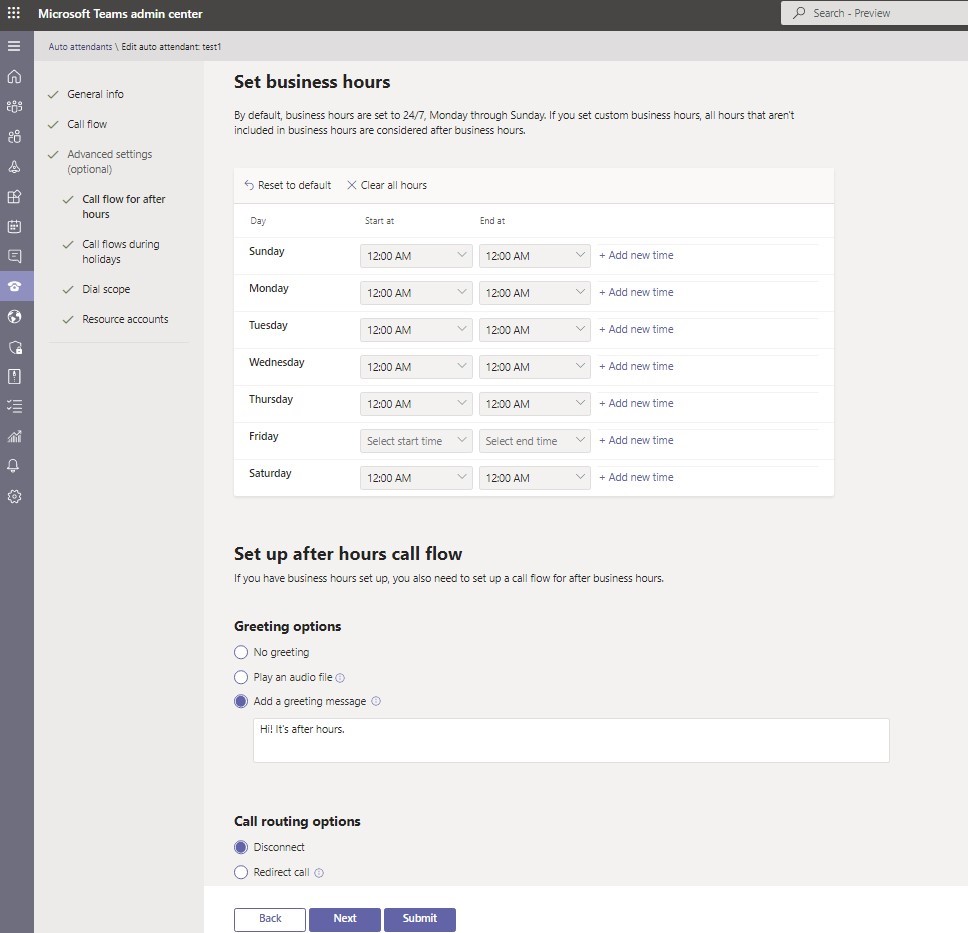The height and width of the screenshot is (933, 968).
Task: Open Sunday's start time dropdown
Action: tap(416, 255)
